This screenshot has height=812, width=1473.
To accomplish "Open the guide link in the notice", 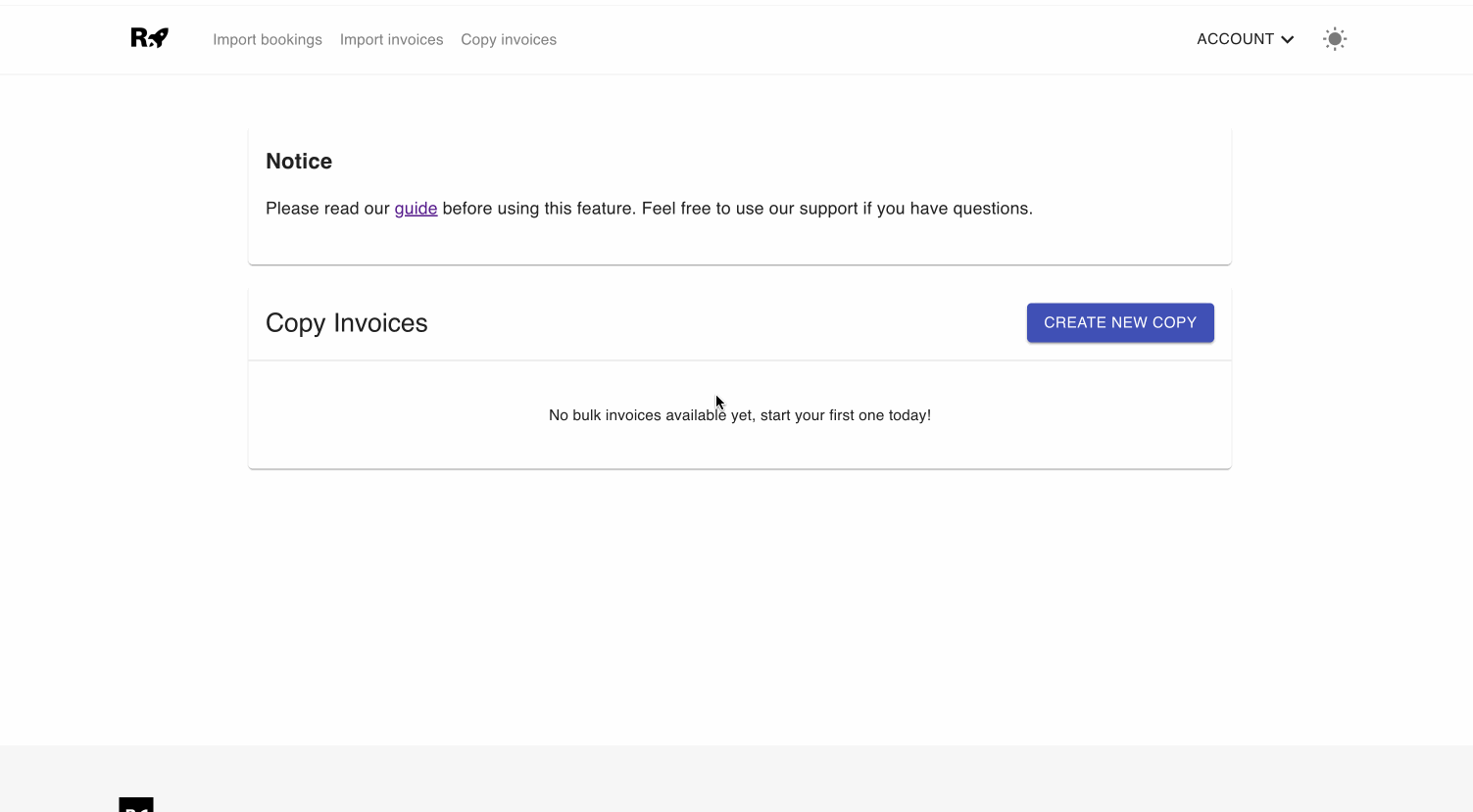I will pos(416,208).
